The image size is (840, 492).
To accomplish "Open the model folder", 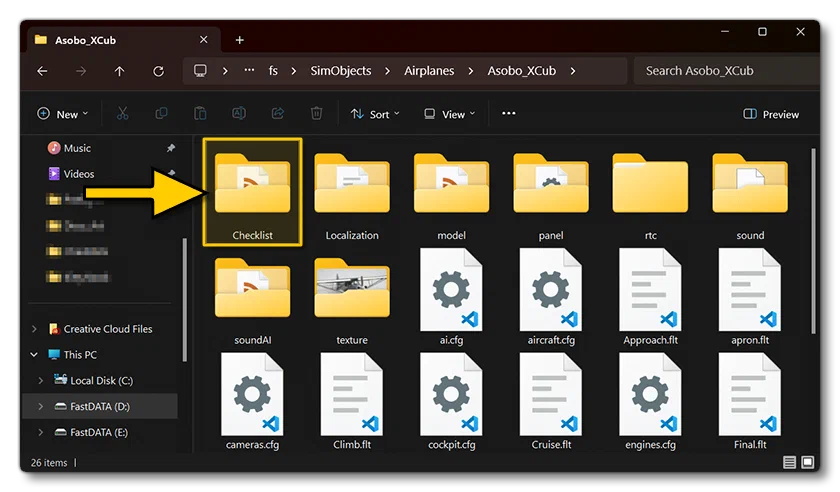I will 451,196.
